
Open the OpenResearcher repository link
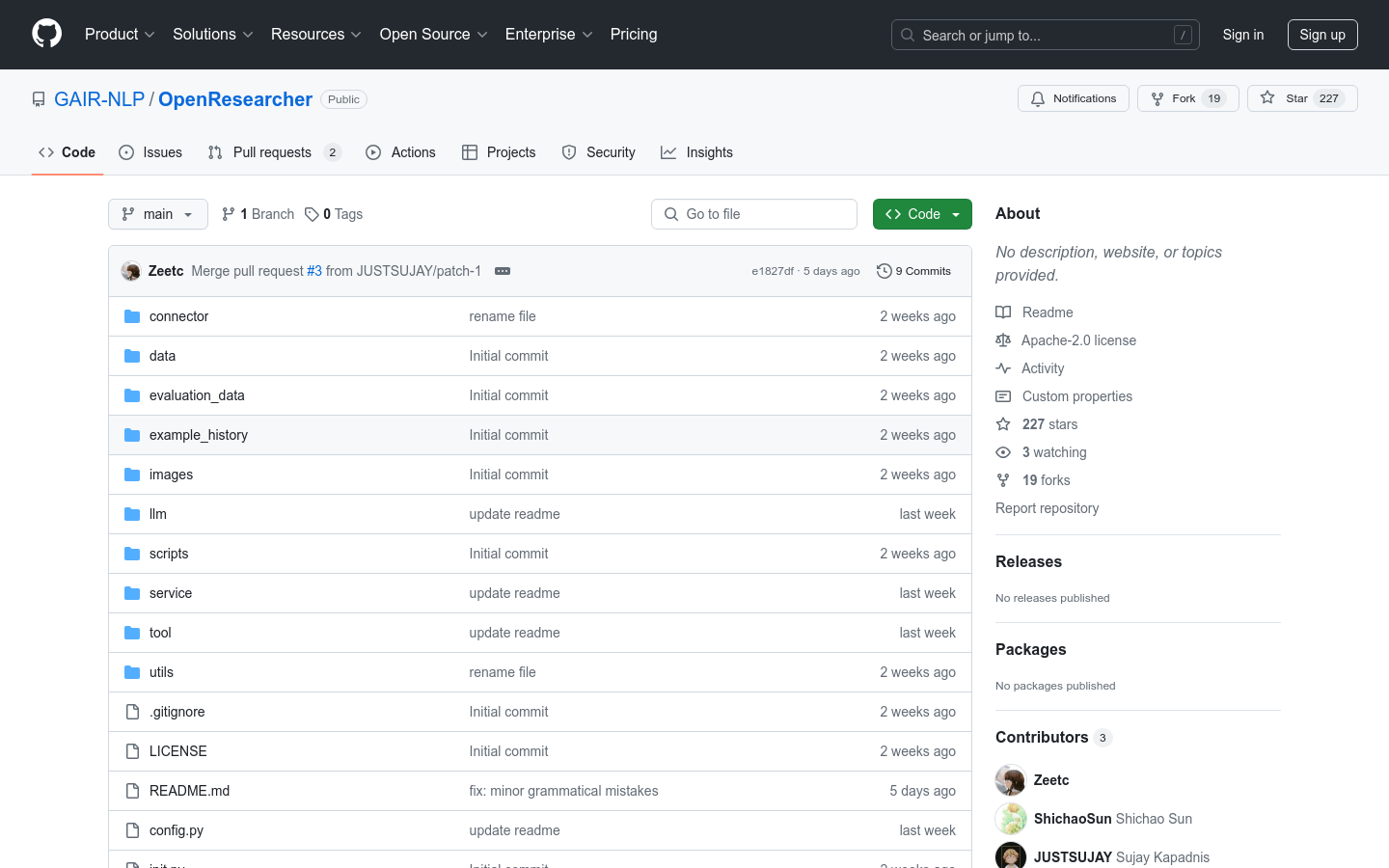[x=235, y=99]
